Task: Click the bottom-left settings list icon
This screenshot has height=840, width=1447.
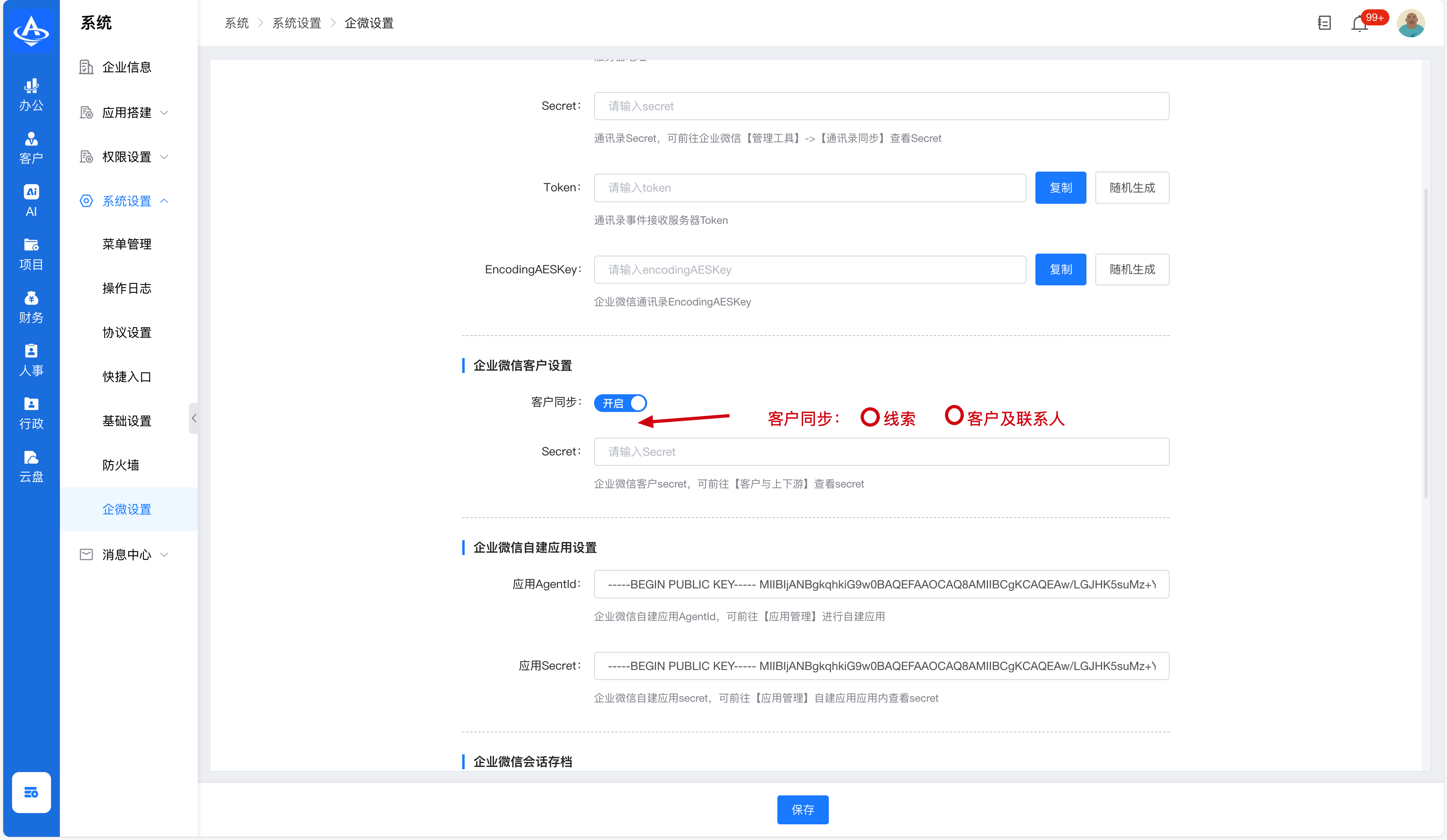Action: click(x=31, y=792)
